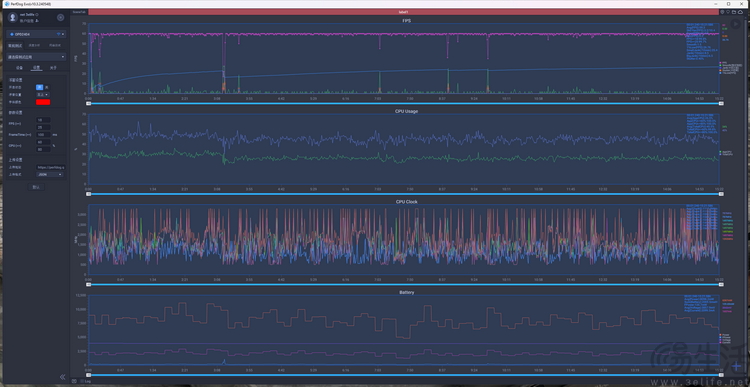Screen dimensions: 750x387
Task: Click the first CPU threshold field showing 60
Action: tap(44, 142)
